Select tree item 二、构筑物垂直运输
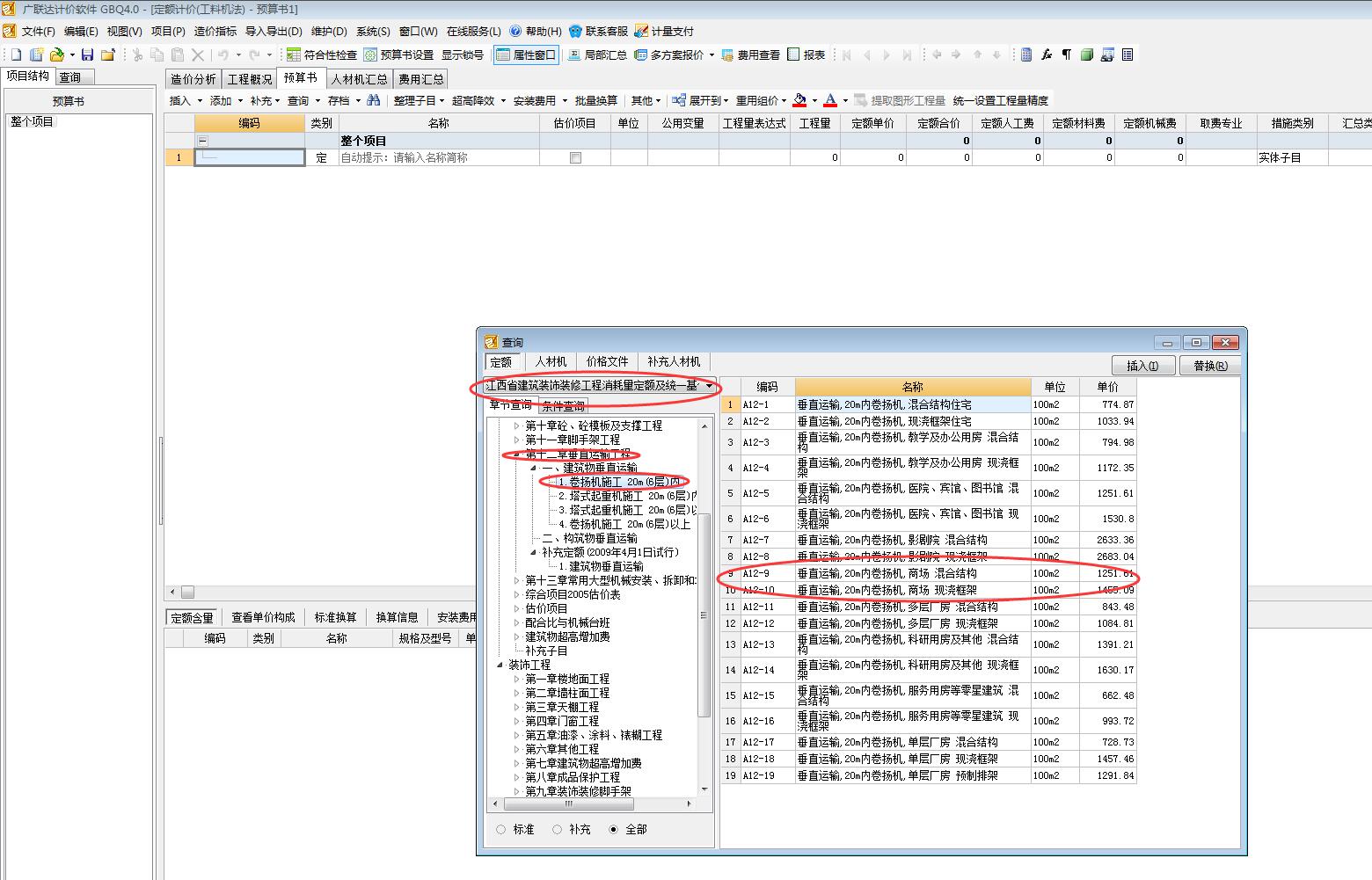This screenshot has height=880, width=1372. 589,538
